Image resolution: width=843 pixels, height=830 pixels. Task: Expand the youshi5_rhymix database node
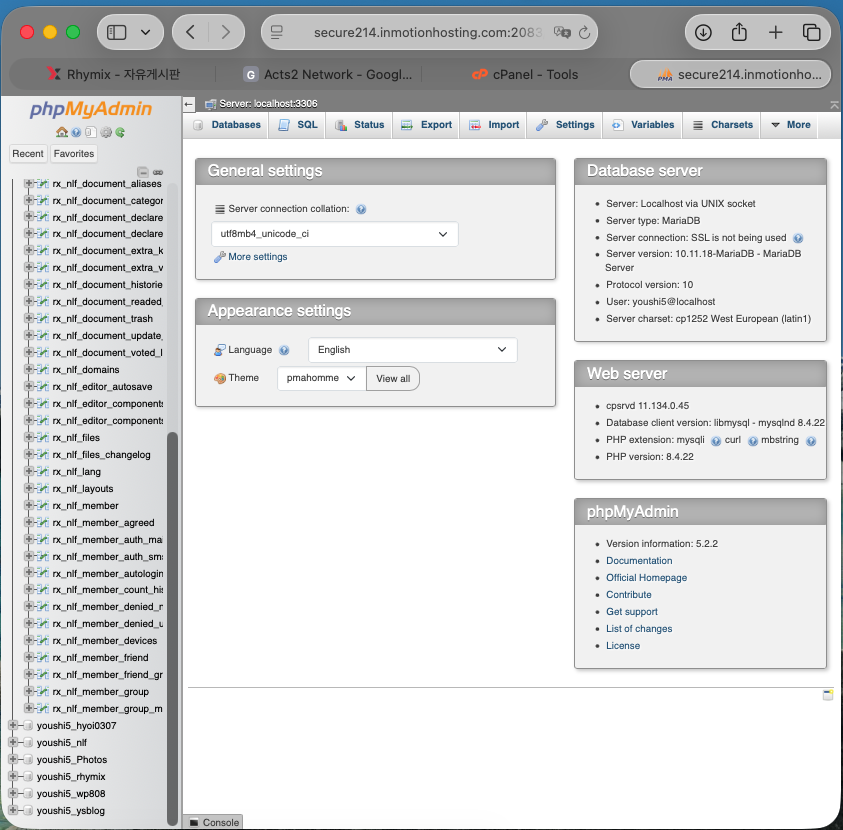coord(13,776)
